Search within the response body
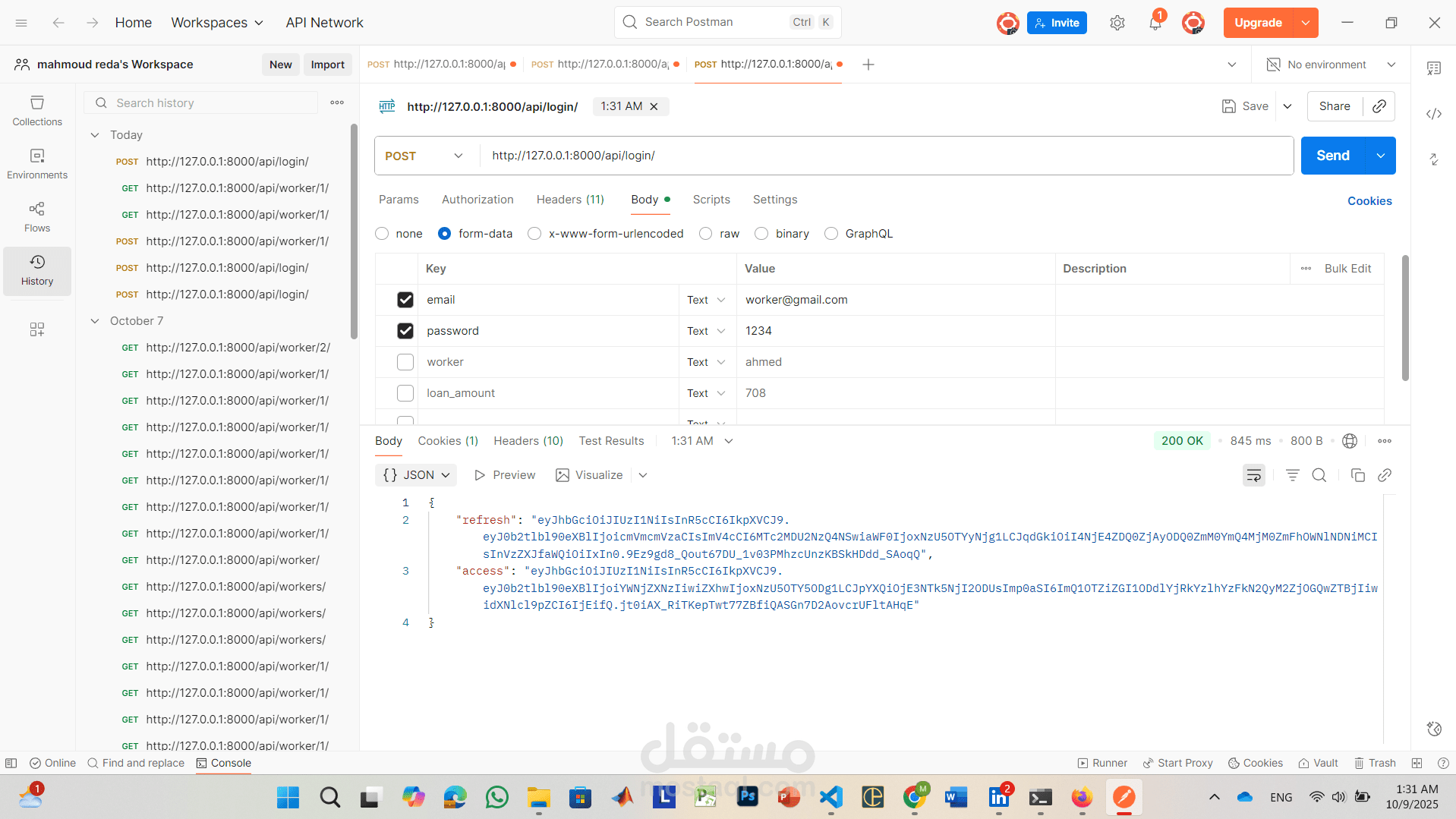This screenshot has height=819, width=1456. point(1319,475)
